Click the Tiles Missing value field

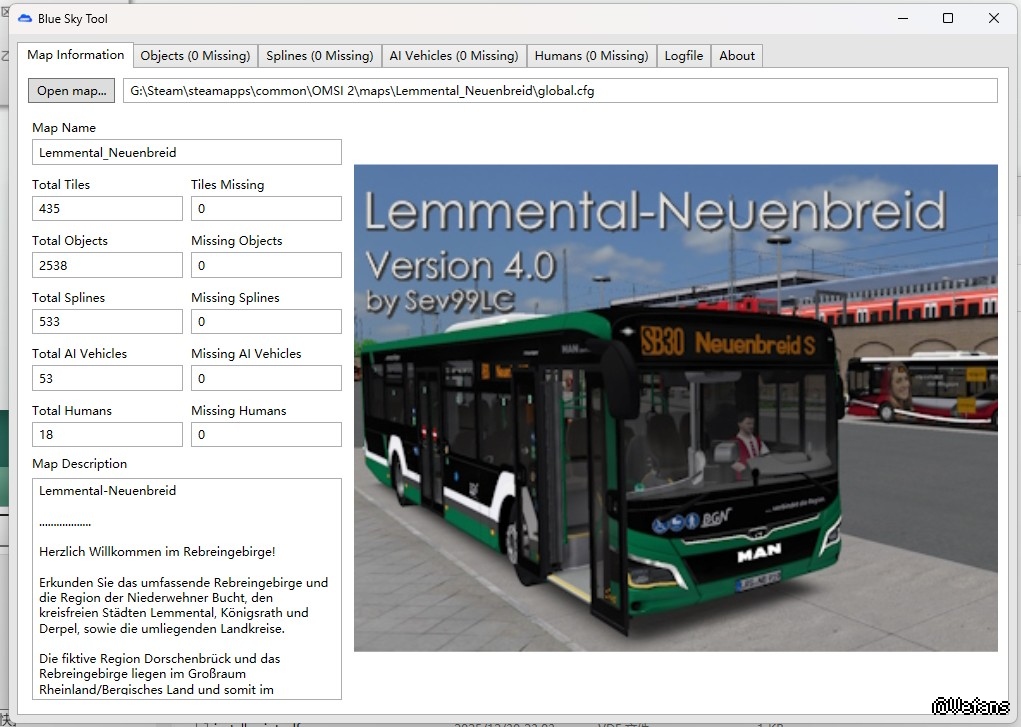click(x=266, y=208)
